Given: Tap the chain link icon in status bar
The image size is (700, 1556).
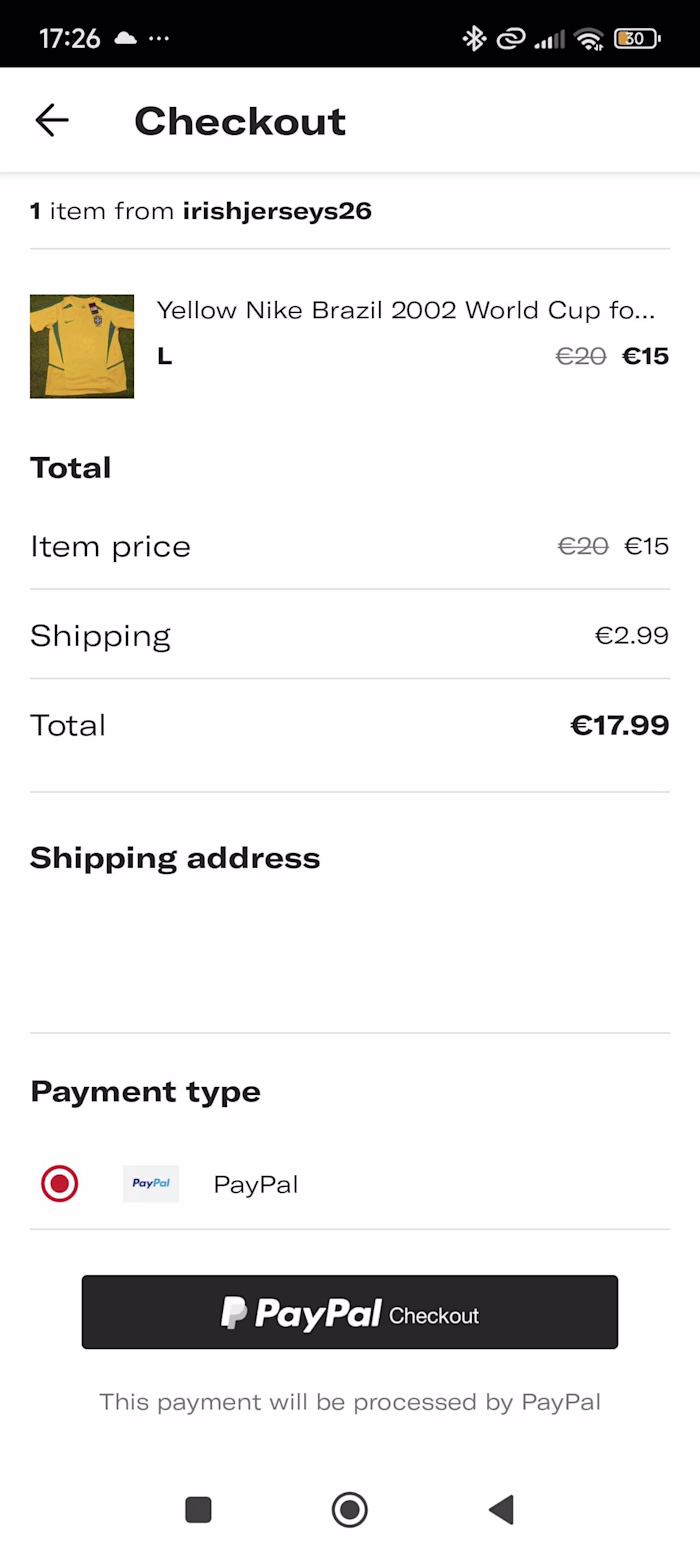Looking at the screenshot, I should click(510, 37).
